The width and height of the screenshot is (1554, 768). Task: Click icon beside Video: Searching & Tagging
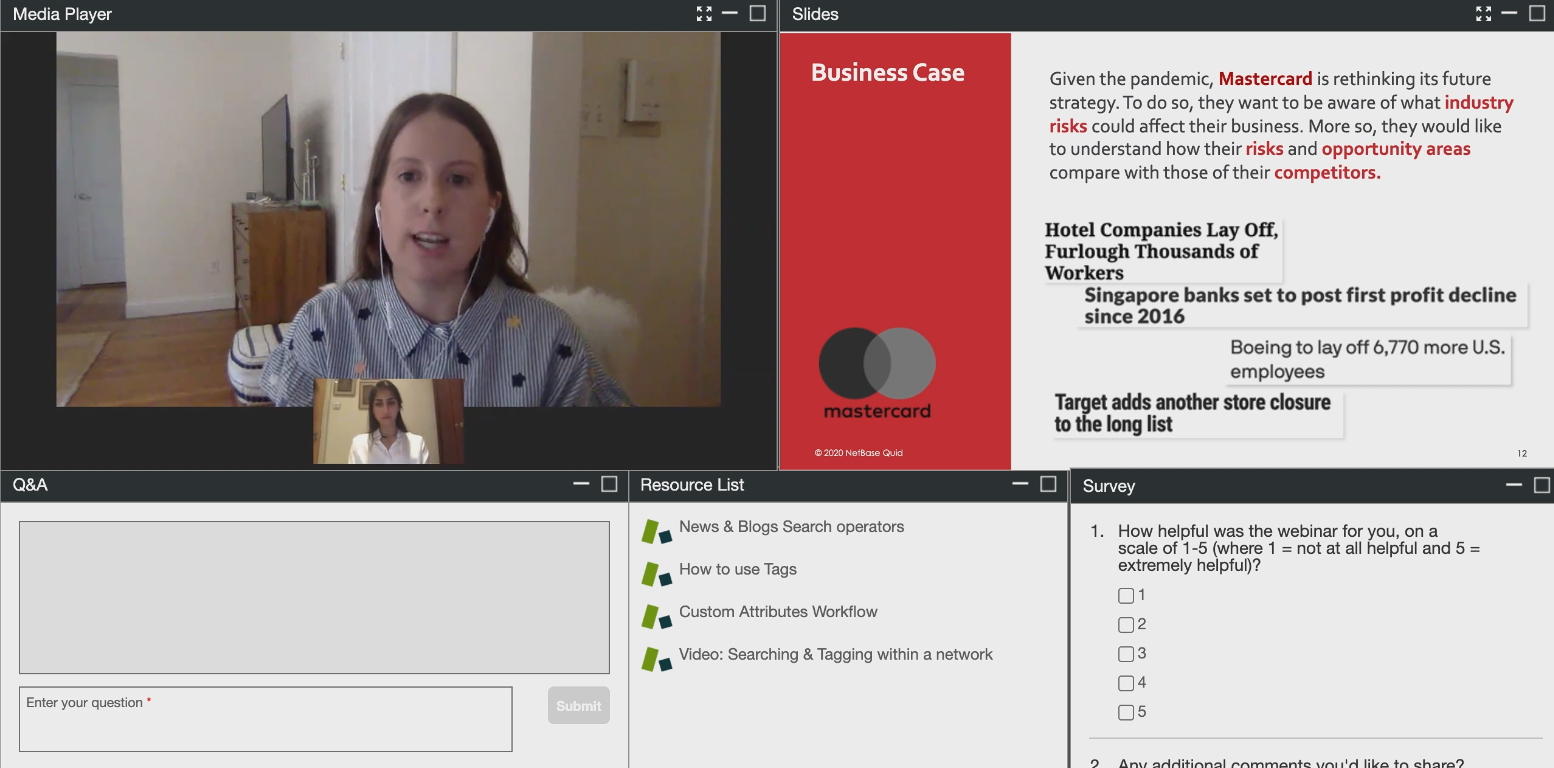click(657, 659)
